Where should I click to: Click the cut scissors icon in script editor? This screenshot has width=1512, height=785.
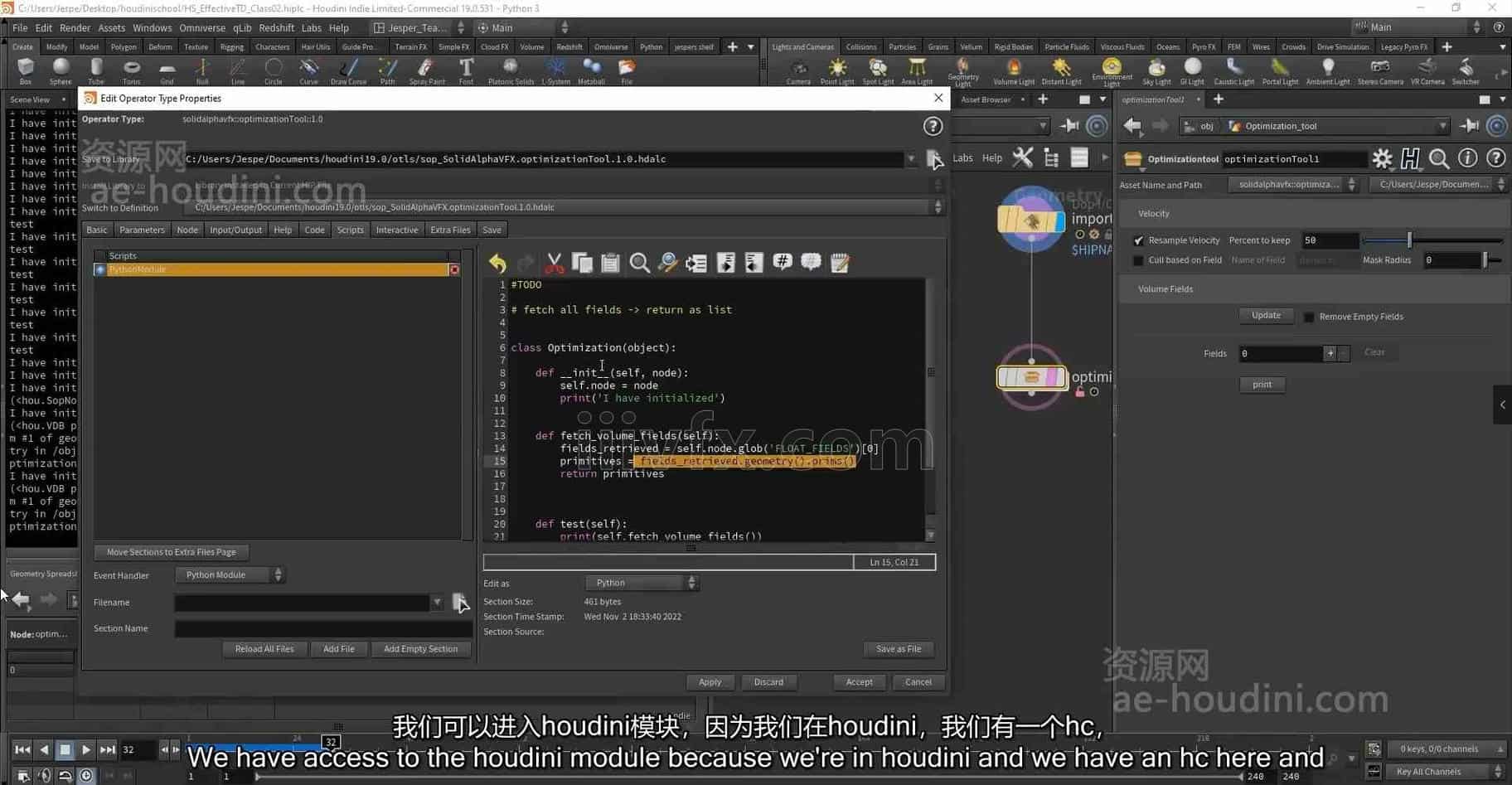coord(554,263)
